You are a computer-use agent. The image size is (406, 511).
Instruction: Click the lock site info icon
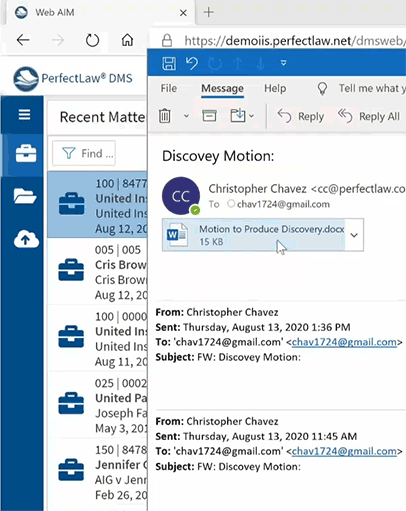click(x=167, y=40)
